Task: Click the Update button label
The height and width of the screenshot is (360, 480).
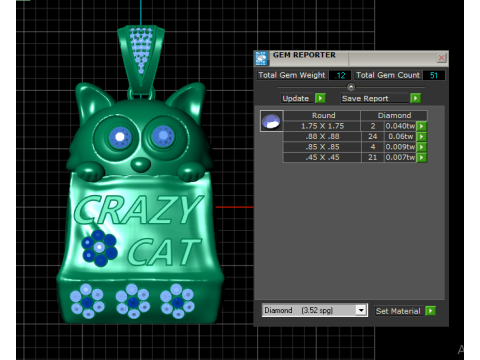Action: pyautogui.click(x=296, y=98)
